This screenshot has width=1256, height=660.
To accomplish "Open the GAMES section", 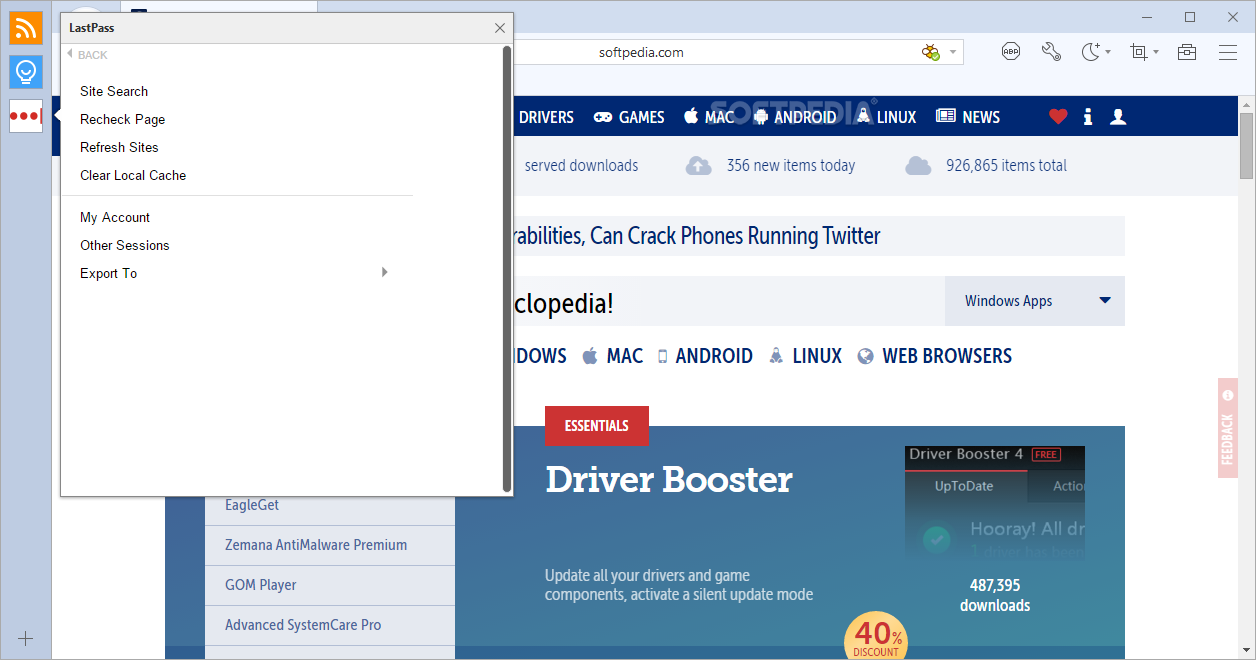I will [629, 117].
